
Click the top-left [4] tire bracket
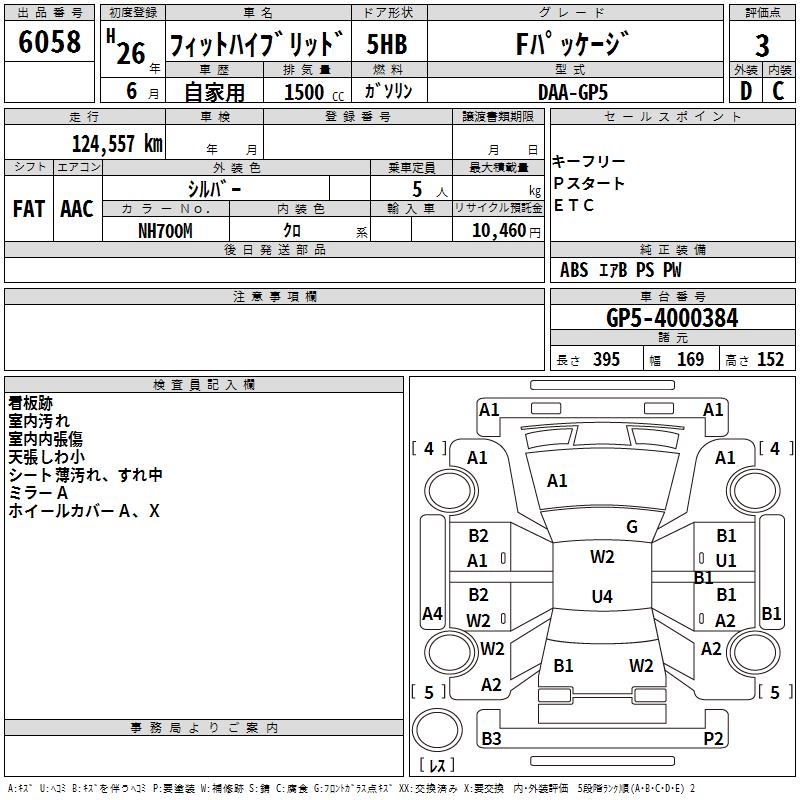coord(429,449)
